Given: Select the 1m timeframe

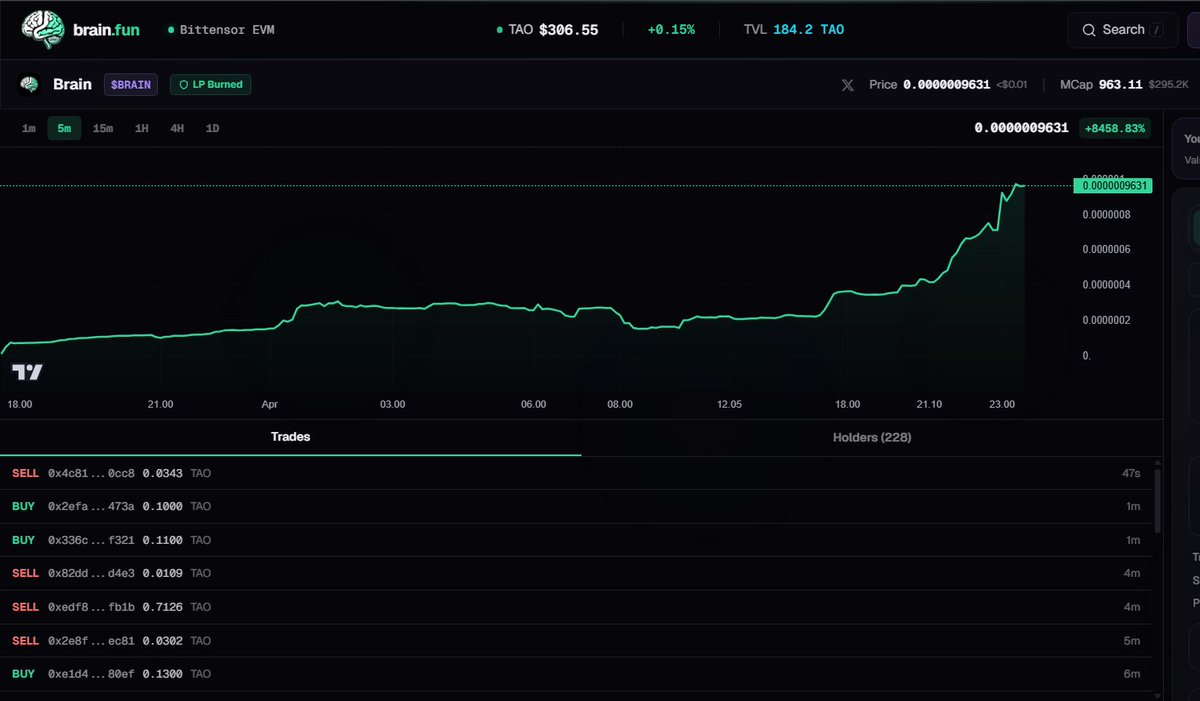Looking at the screenshot, I should coord(29,128).
